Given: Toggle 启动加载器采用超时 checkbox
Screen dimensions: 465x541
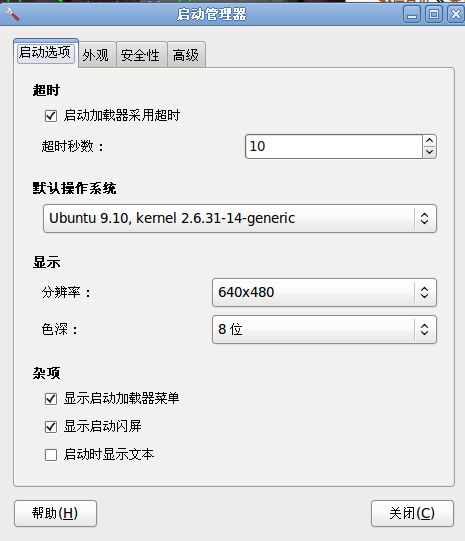Looking at the screenshot, I should tap(51, 116).
